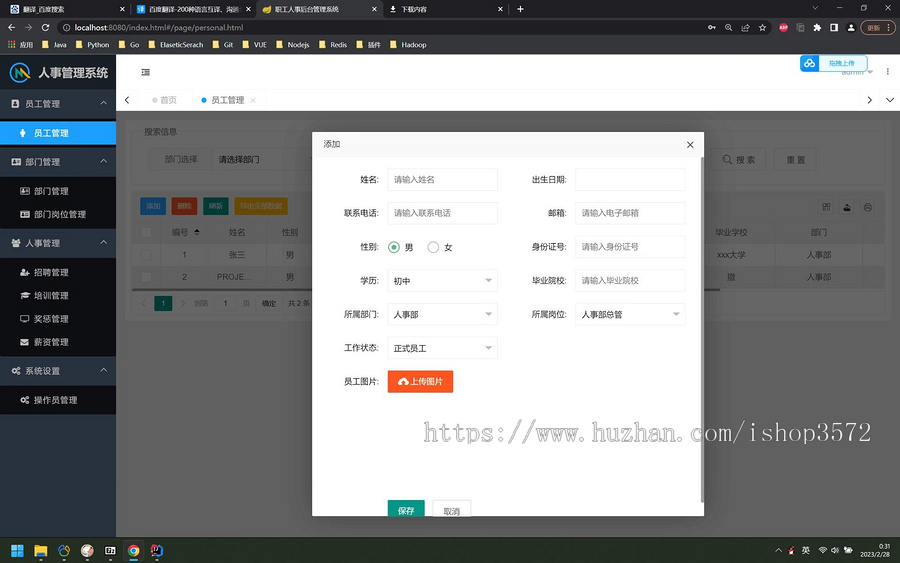Click the 联系电话 input field
This screenshot has width=900, height=563.
point(443,213)
